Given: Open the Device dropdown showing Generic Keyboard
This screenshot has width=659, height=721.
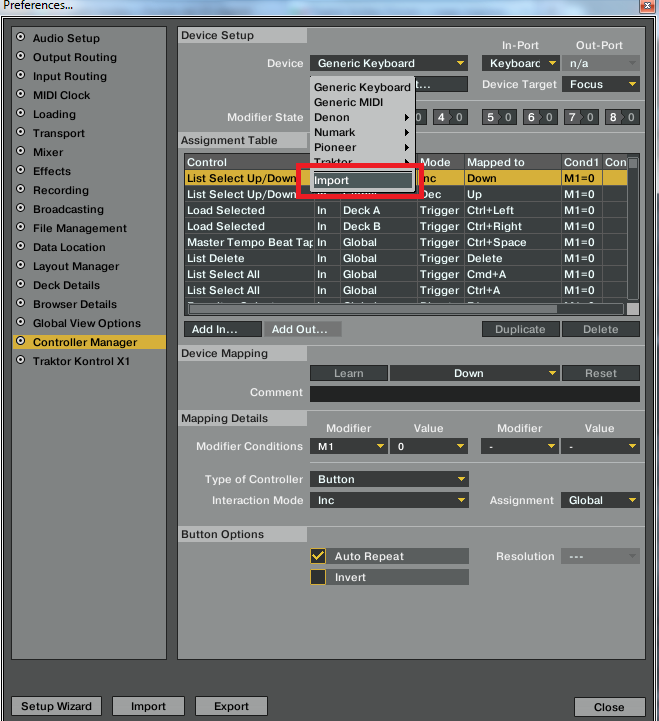Looking at the screenshot, I should click(x=389, y=63).
